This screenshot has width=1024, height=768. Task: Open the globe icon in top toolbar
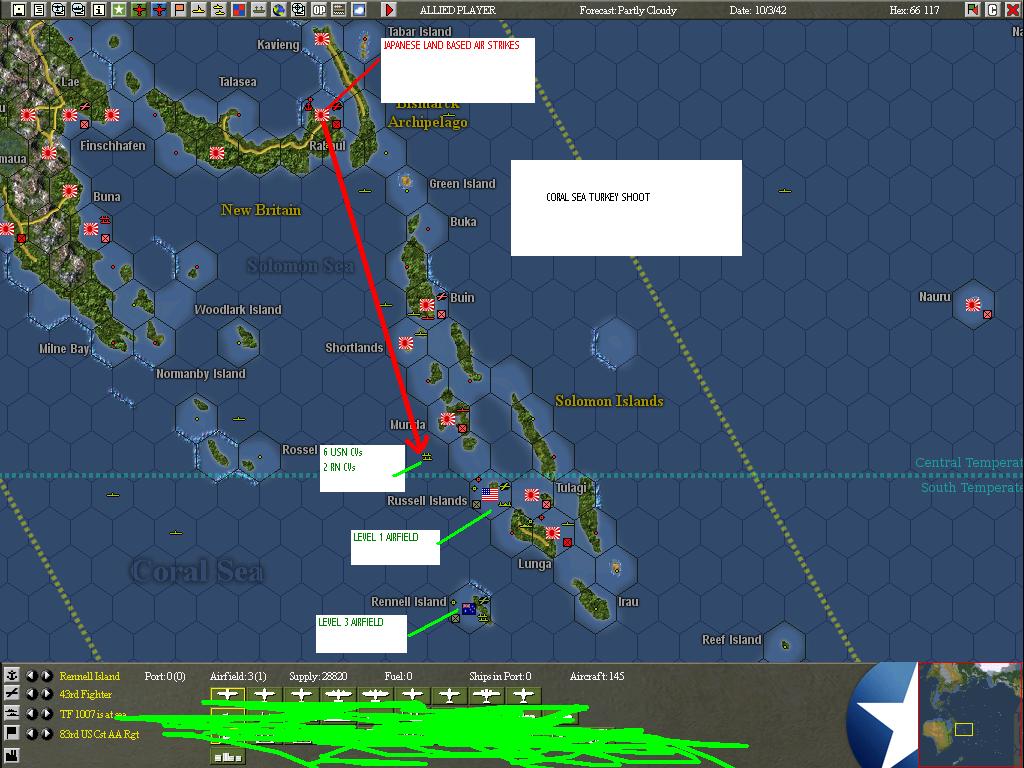coord(279,9)
